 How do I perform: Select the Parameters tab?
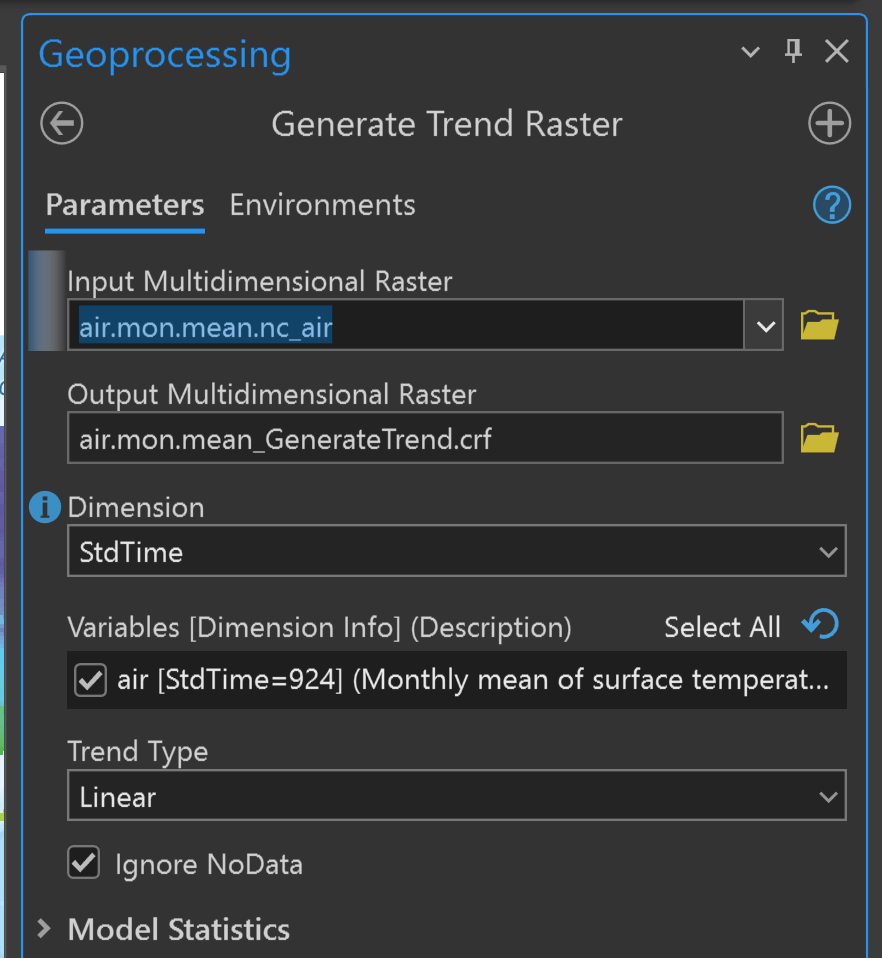tap(125, 205)
